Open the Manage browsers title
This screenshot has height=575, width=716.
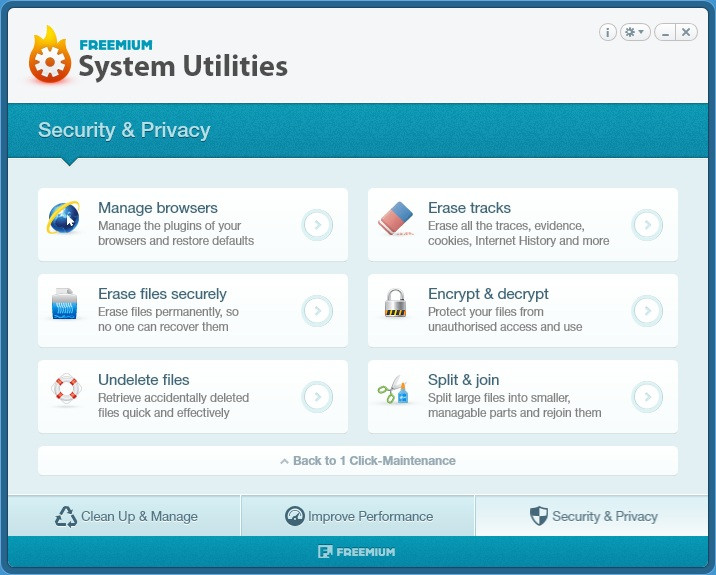(158, 208)
